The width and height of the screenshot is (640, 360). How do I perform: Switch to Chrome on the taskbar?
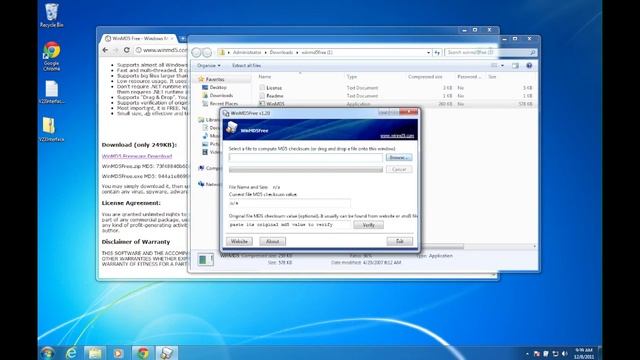pyautogui.click(x=143, y=353)
